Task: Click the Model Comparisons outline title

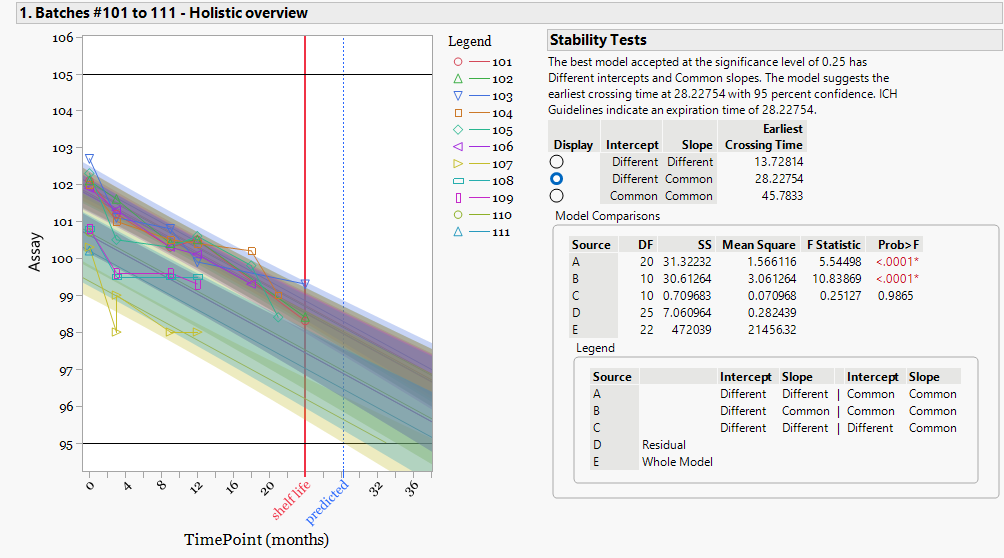Action: tap(607, 216)
